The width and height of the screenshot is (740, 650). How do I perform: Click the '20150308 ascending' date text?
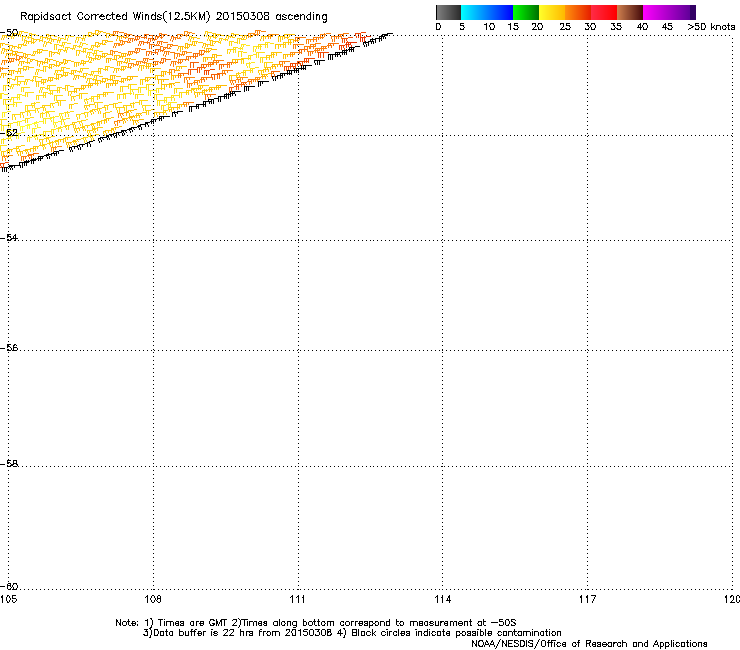[271, 17]
